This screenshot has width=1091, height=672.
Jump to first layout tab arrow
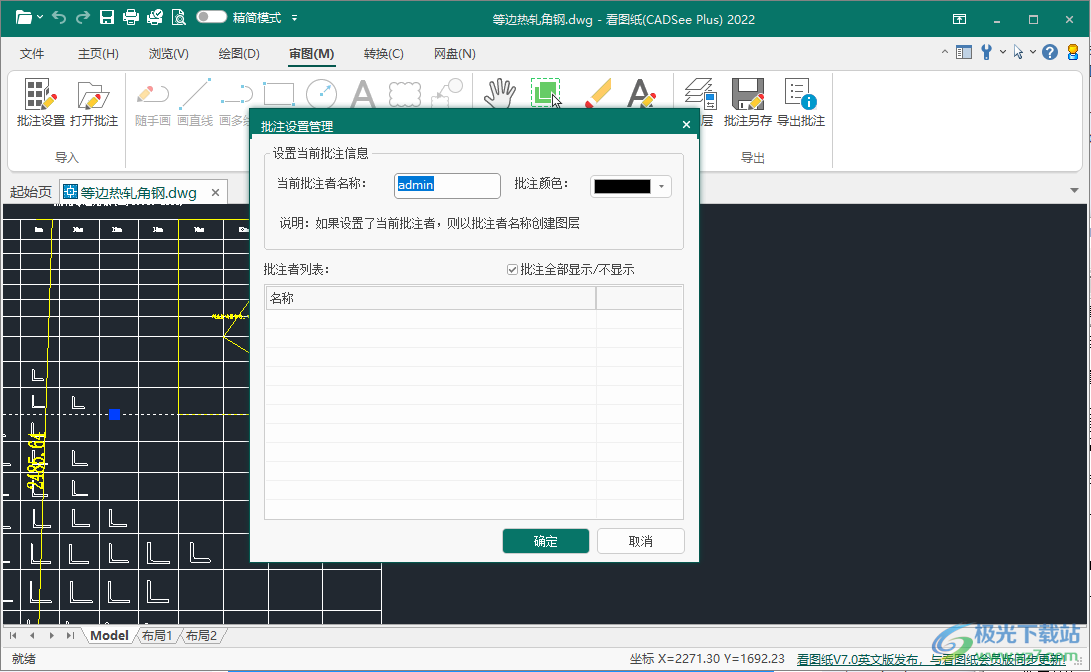(x=13, y=636)
